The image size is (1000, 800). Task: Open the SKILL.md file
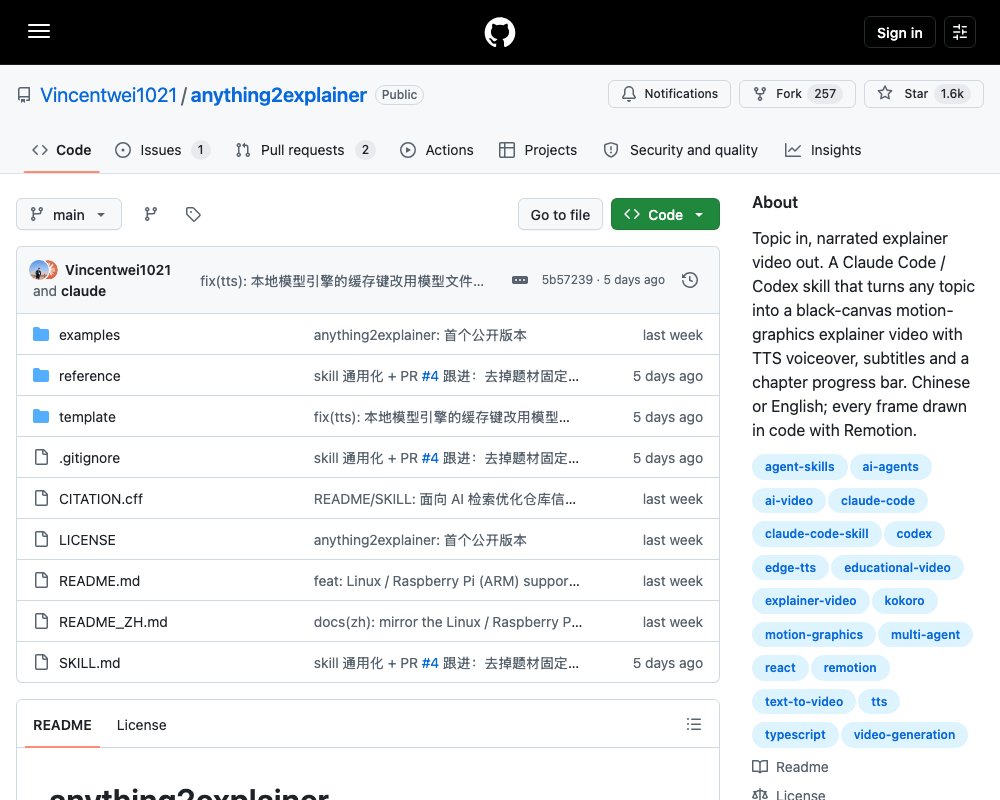pos(89,663)
